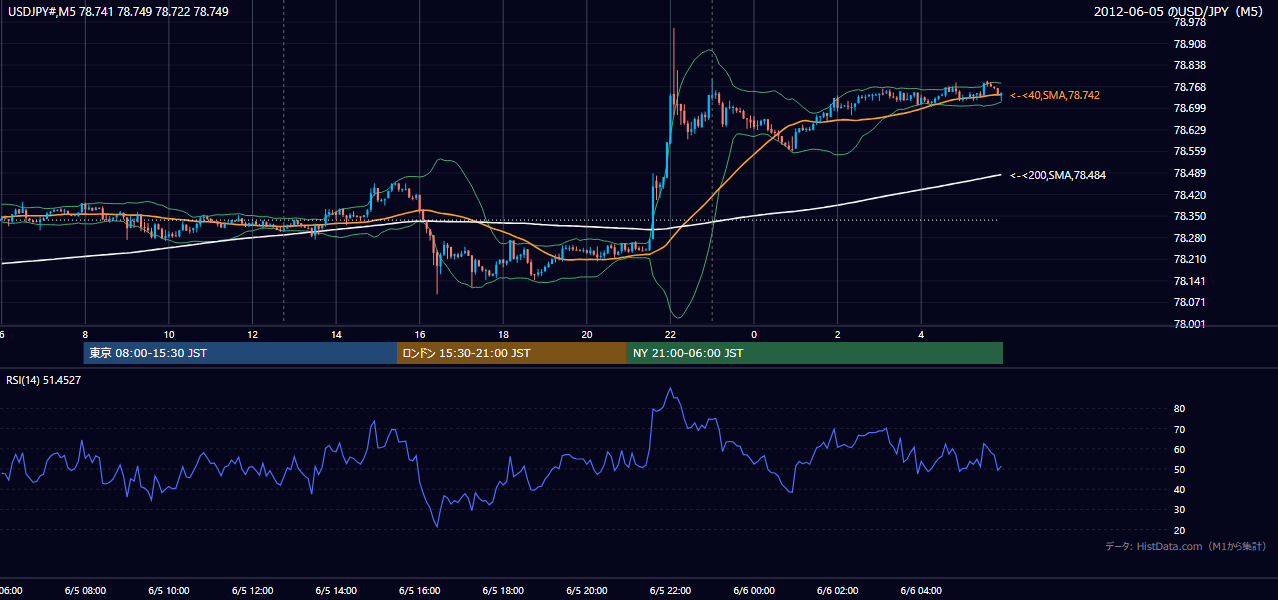Click the RSI axis level 70
Screen dimensions: 1278x600
click(x=1179, y=429)
